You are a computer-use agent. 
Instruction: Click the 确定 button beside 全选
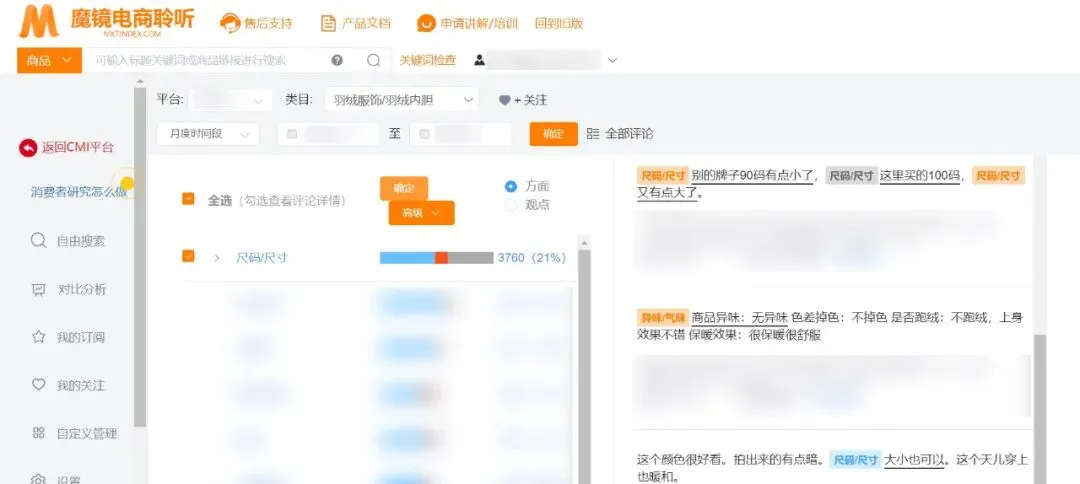pyautogui.click(x=404, y=188)
